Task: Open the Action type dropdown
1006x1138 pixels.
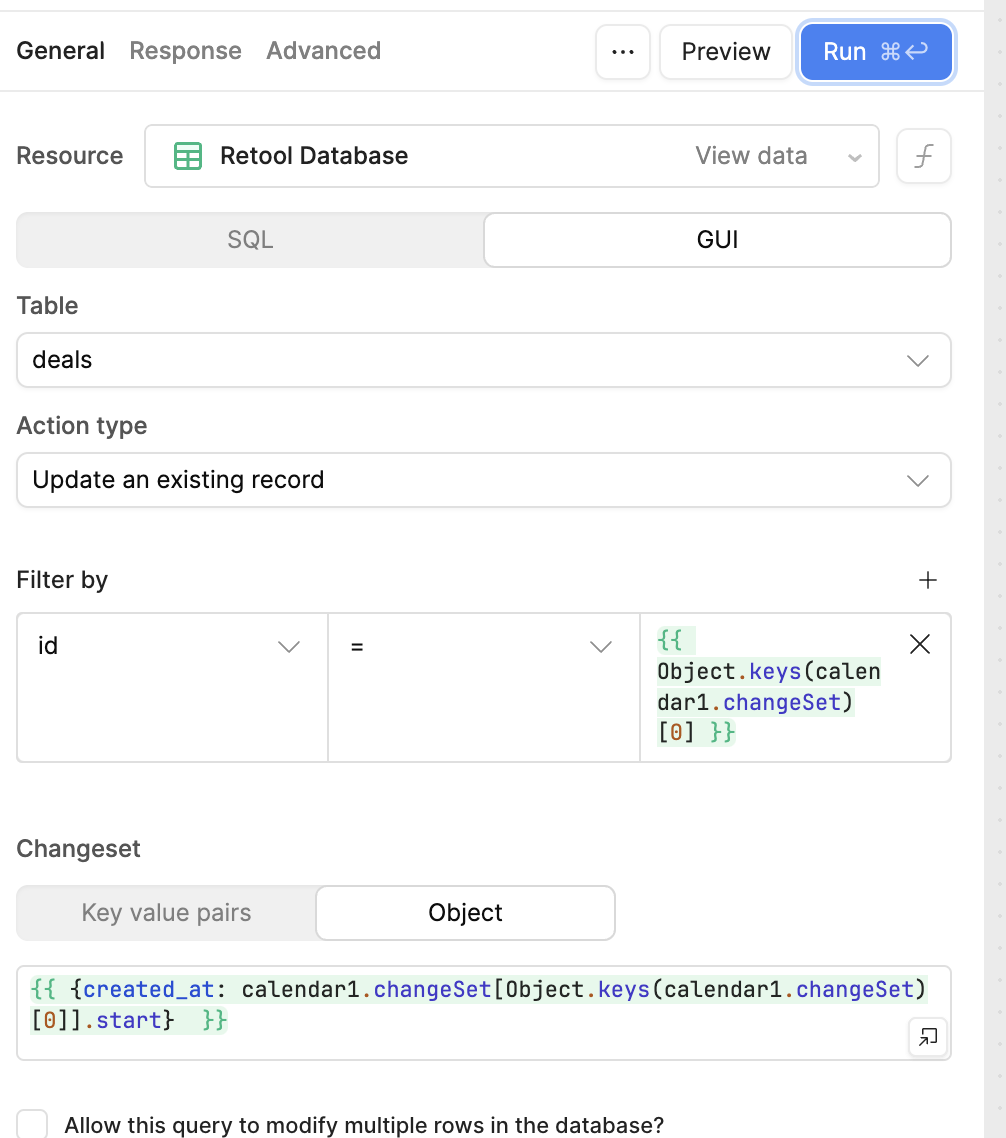Action: point(484,480)
